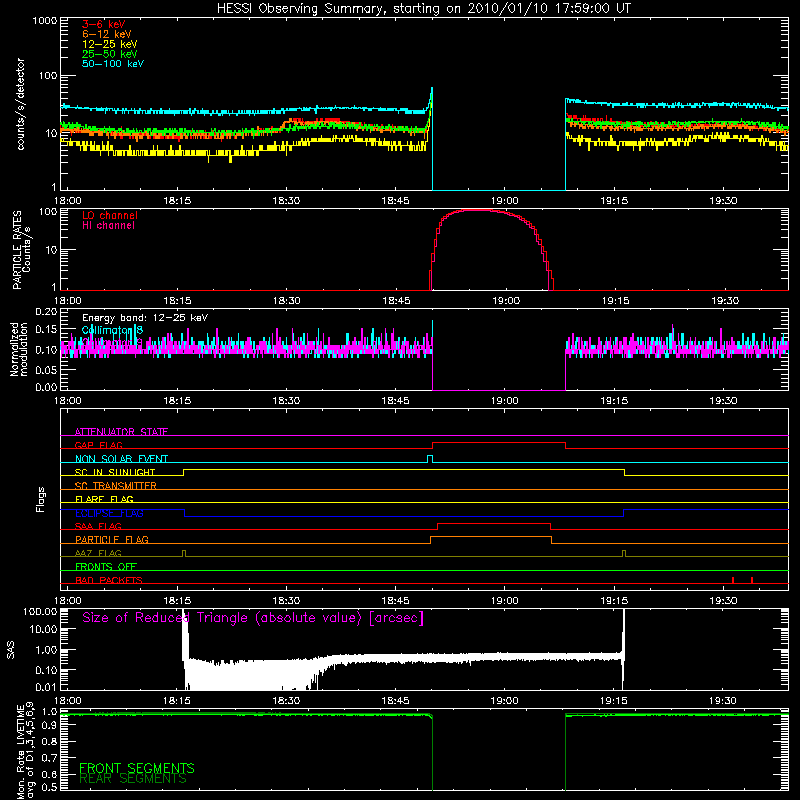This screenshot has height=800, width=800.
Task: Select the cyan 50-100 keV legend label
Action: [113, 64]
